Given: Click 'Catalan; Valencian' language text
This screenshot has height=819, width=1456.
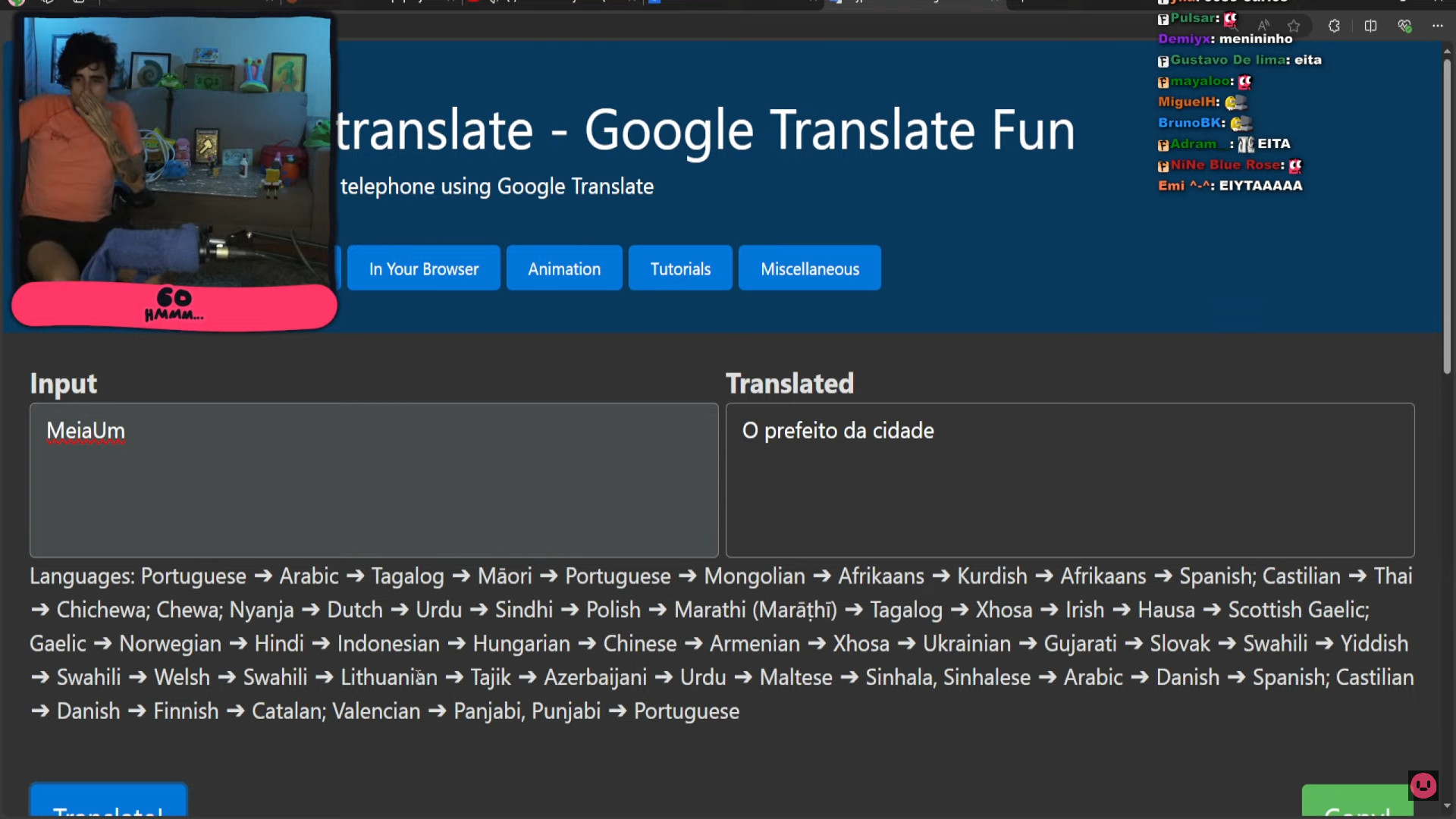Looking at the screenshot, I should (x=336, y=711).
